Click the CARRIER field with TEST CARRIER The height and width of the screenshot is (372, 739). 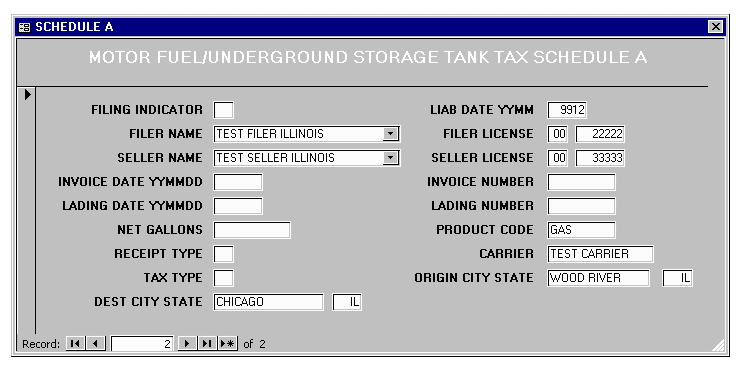600,254
